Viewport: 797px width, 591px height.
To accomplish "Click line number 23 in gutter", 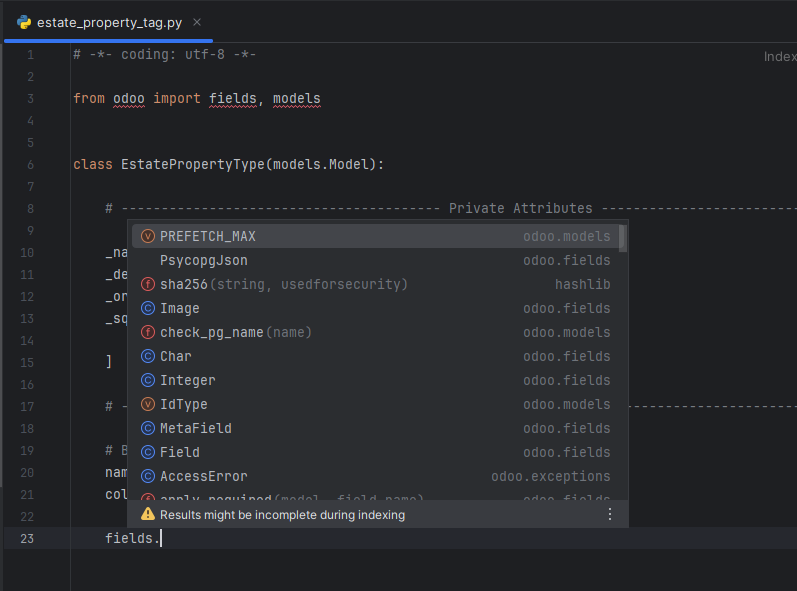I will [27, 539].
